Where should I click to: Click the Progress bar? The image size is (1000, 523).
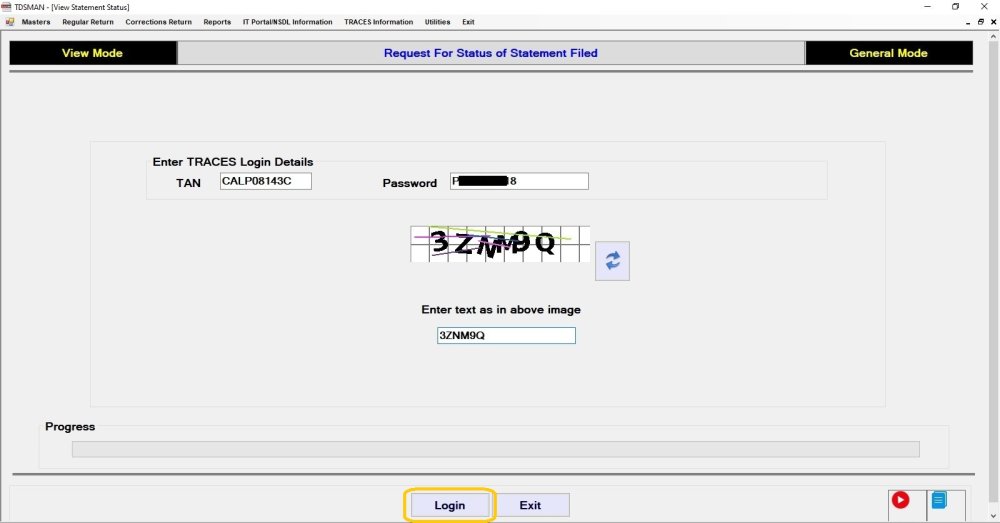[x=496, y=449]
